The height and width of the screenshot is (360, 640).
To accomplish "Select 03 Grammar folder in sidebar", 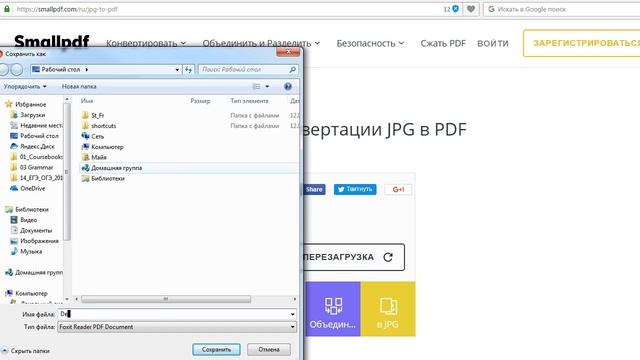I will coord(36,167).
